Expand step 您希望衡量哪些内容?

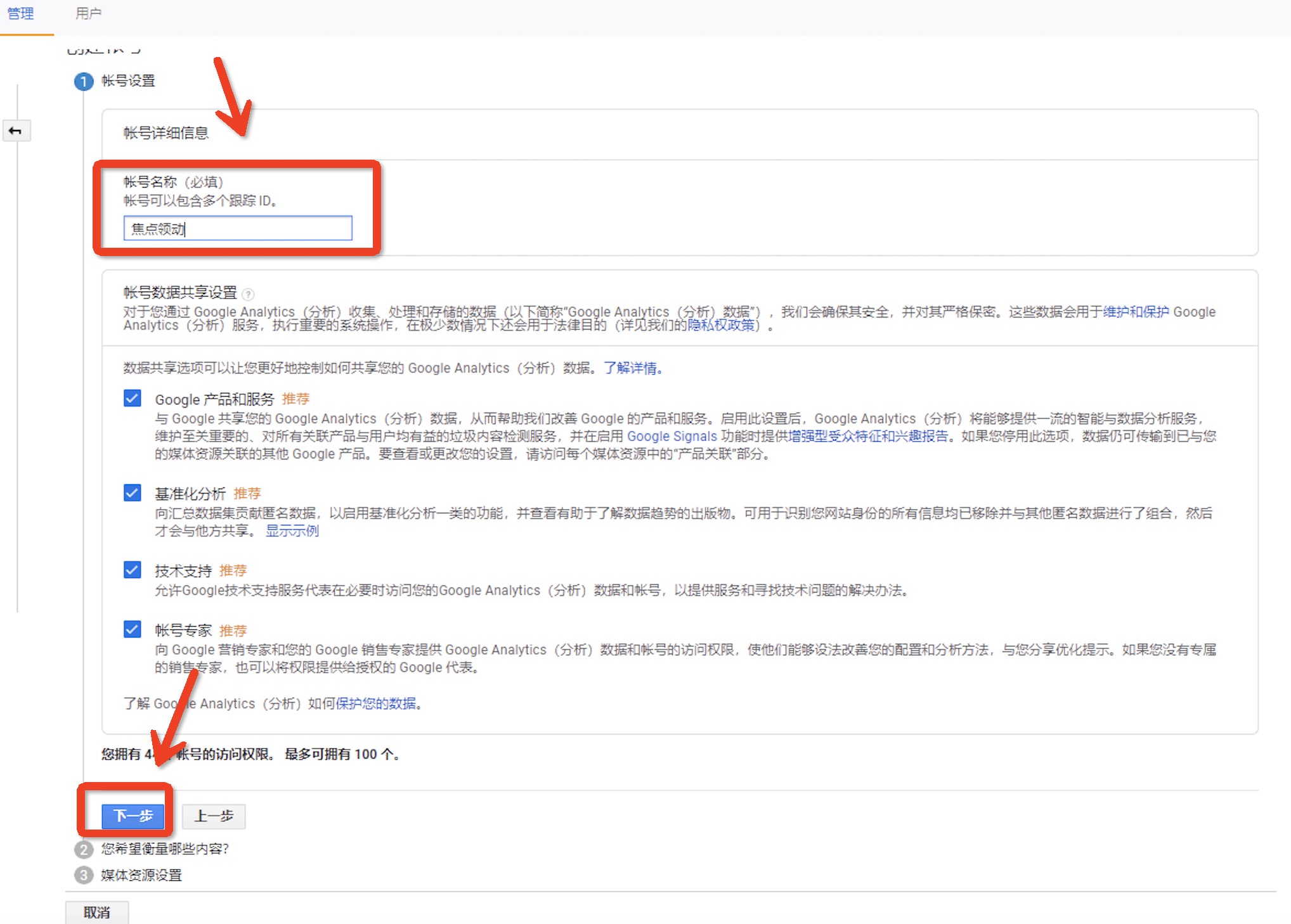[165, 849]
